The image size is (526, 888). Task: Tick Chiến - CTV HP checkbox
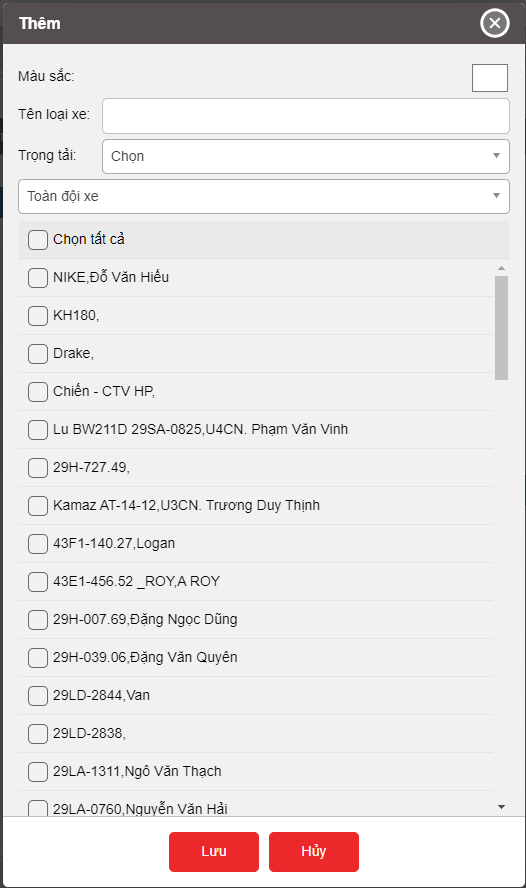pyautogui.click(x=38, y=391)
